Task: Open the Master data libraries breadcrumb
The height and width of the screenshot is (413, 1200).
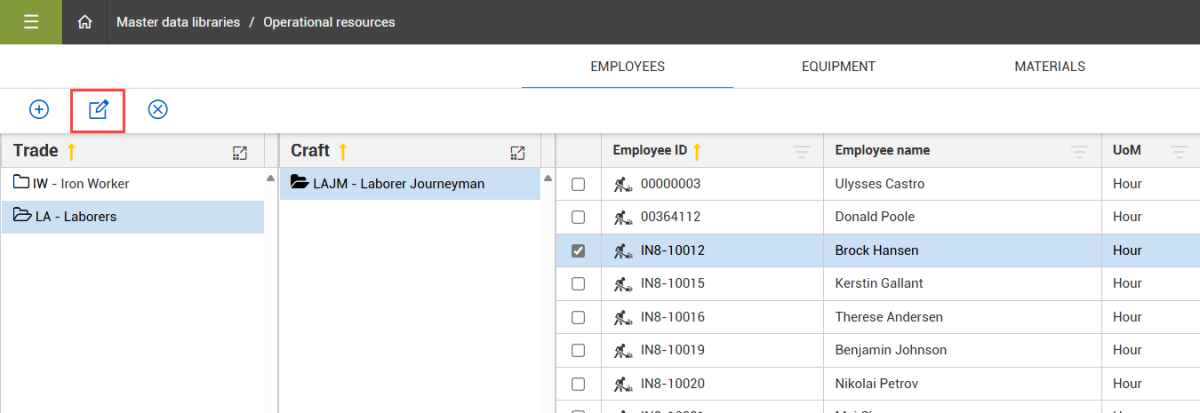Action: [178, 22]
